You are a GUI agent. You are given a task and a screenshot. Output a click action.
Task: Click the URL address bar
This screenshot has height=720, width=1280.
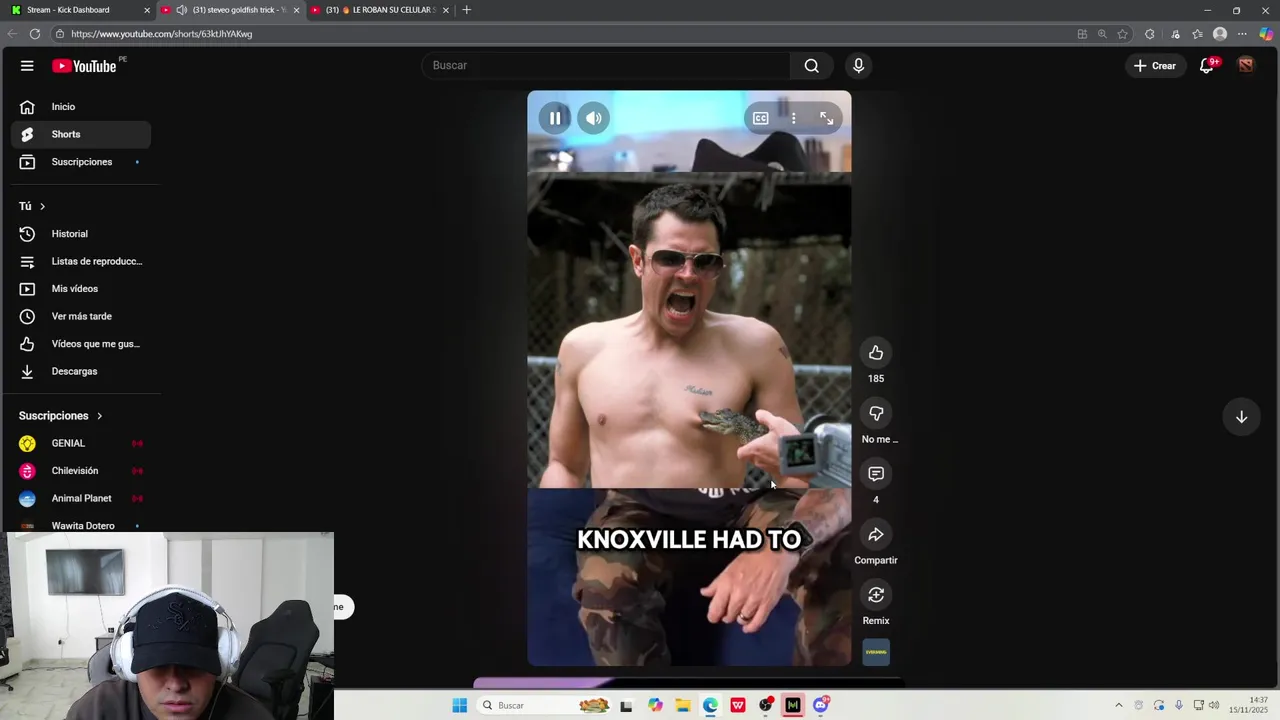point(560,34)
